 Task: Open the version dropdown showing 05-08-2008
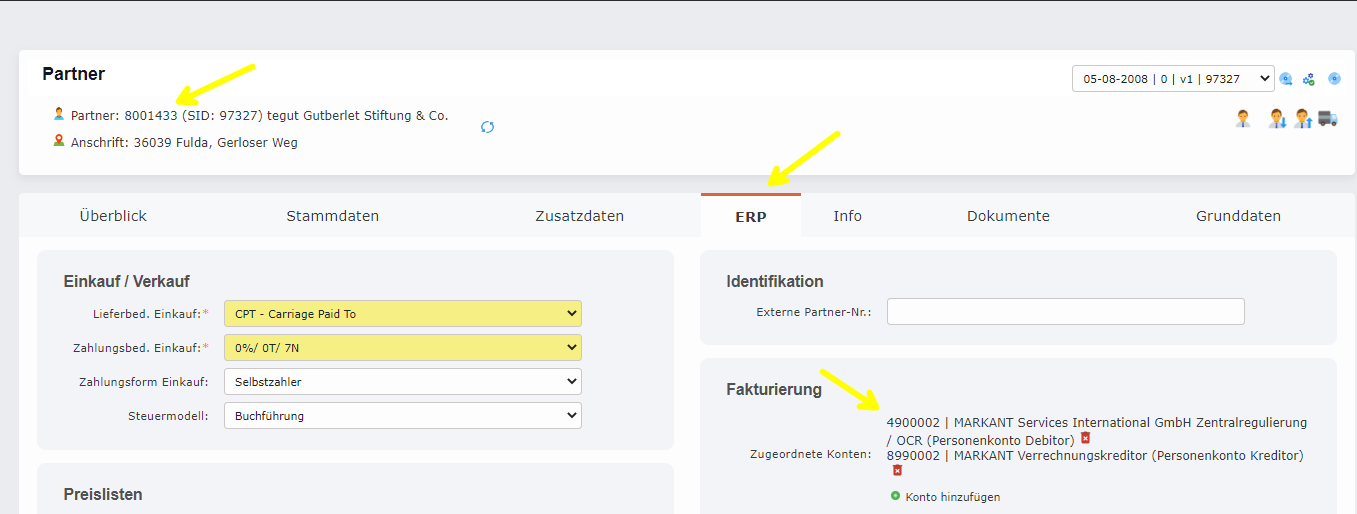point(1173,79)
